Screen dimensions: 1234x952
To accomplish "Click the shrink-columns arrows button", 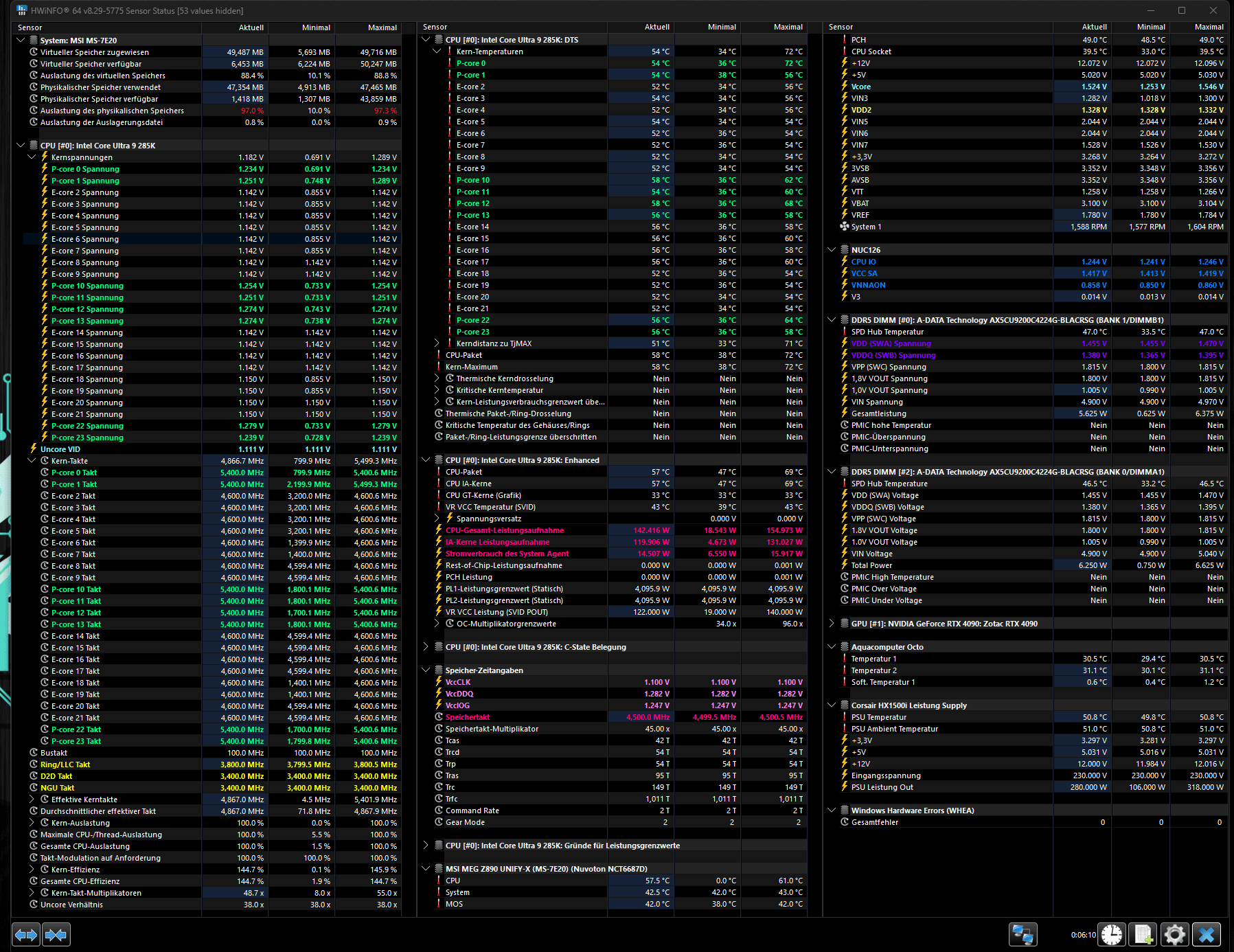I will [x=56, y=934].
